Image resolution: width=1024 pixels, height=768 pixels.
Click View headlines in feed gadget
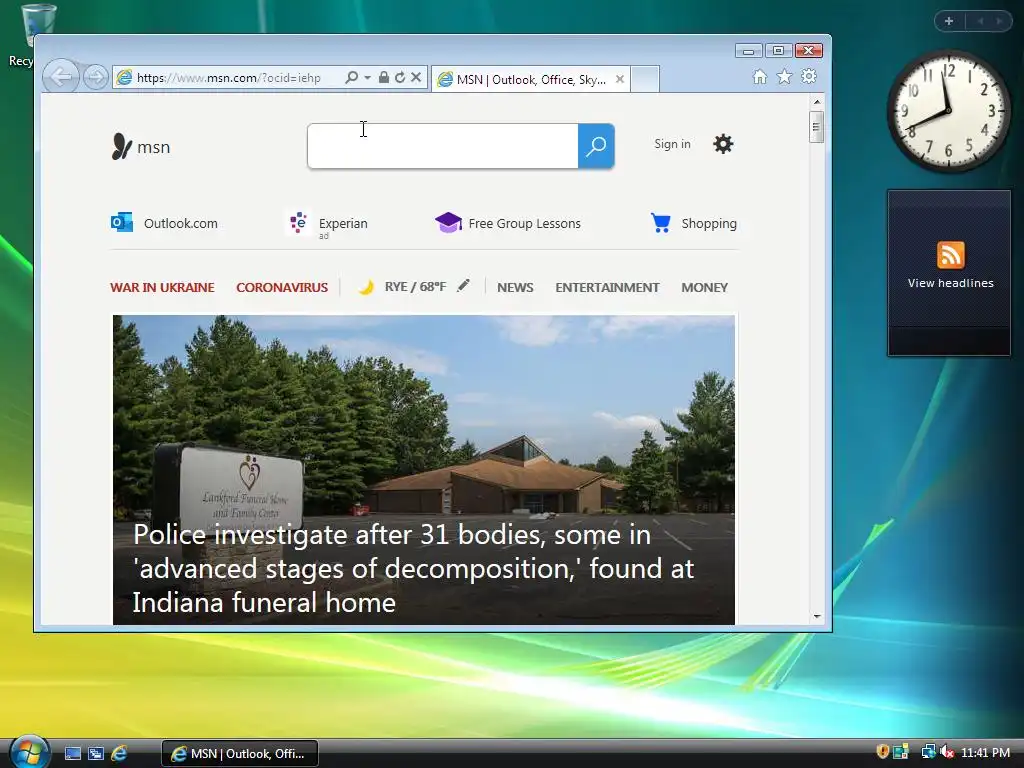tap(950, 283)
